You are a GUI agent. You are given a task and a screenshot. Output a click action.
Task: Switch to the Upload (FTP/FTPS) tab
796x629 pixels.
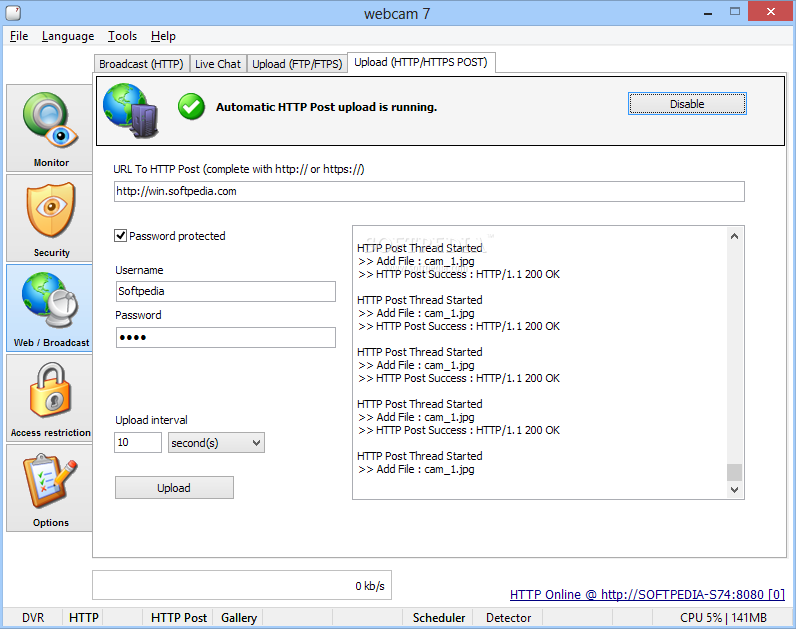tap(297, 64)
